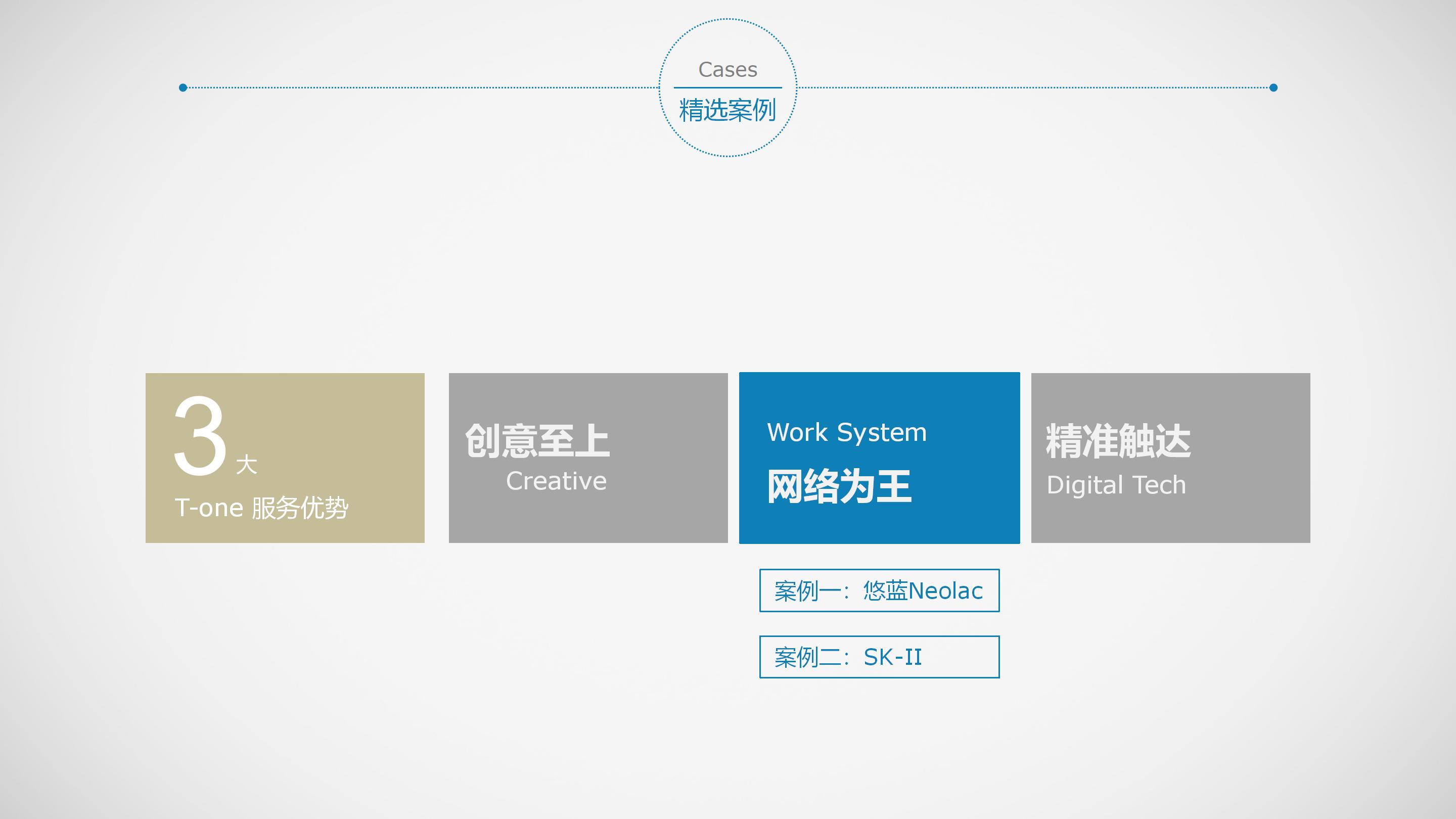The image size is (1456, 819).
Task: Select the T-one 服务优势 label
Action: (261, 508)
